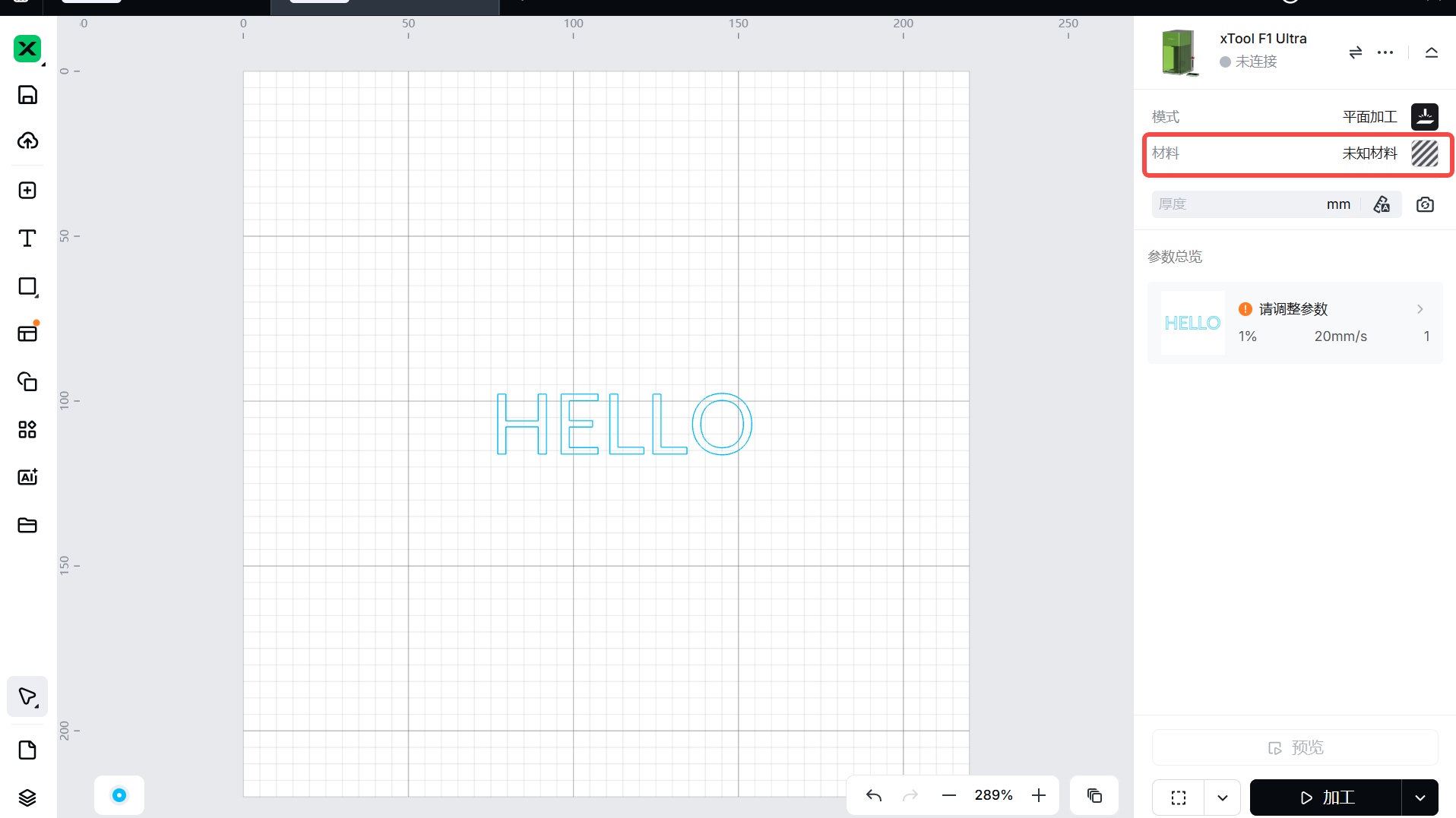The height and width of the screenshot is (818, 1456).
Task: Click the 预览 preview button
Action: coord(1295,747)
